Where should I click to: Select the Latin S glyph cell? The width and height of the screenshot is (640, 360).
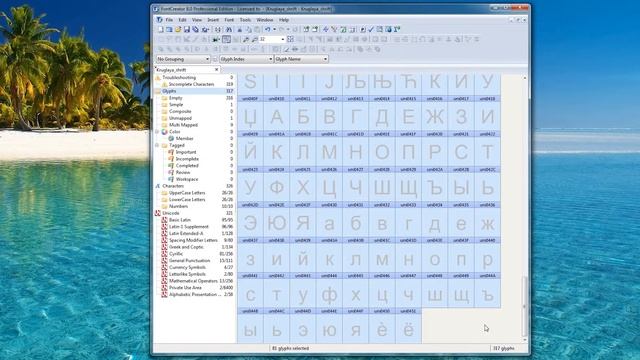click(x=250, y=84)
